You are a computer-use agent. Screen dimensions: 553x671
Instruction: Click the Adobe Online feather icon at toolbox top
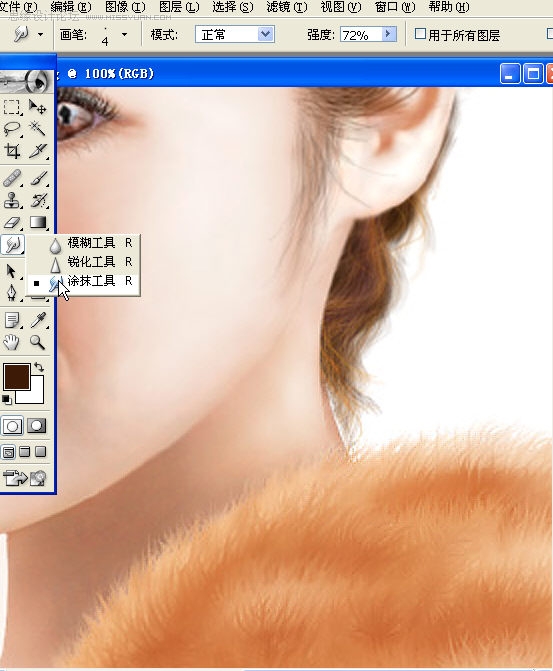click(x=26, y=81)
